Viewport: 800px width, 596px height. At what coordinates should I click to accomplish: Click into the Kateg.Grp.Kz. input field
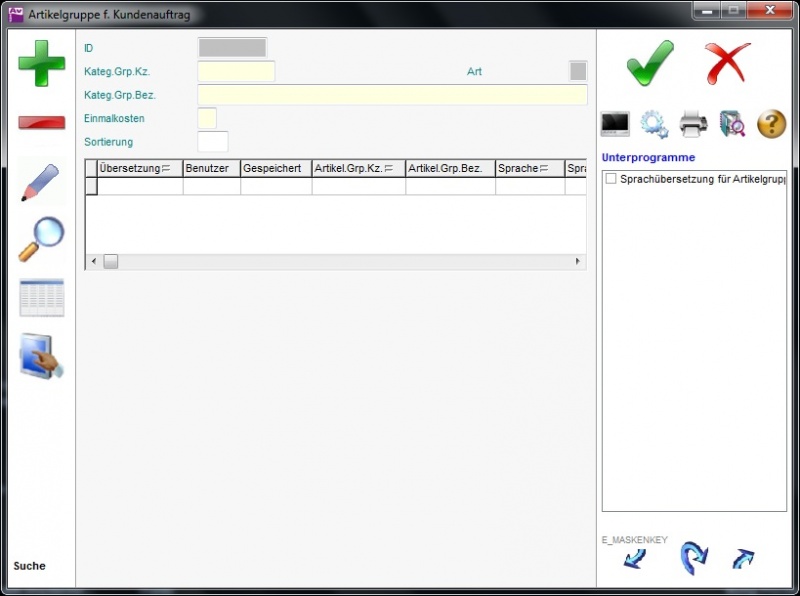click(236, 71)
